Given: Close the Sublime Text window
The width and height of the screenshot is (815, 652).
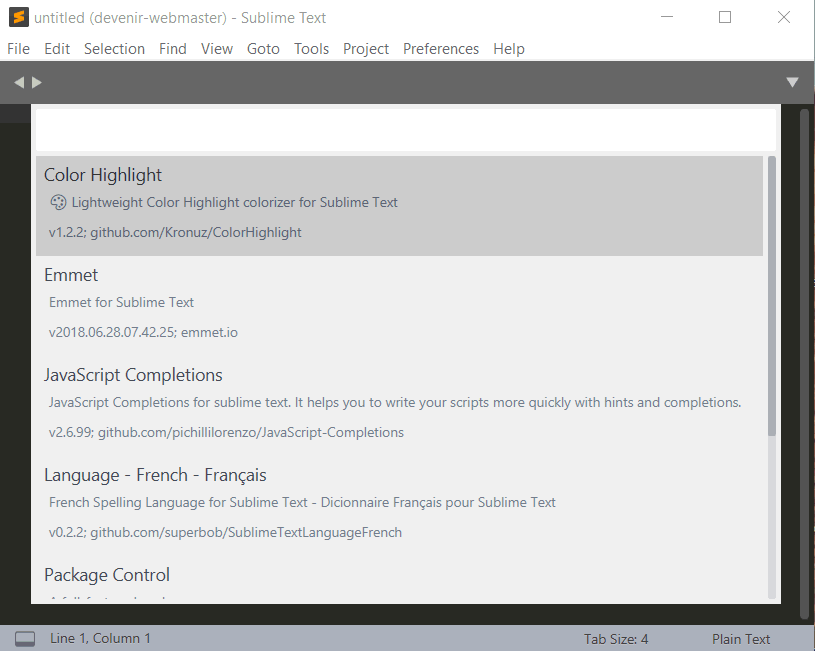Looking at the screenshot, I should click(x=784, y=17).
